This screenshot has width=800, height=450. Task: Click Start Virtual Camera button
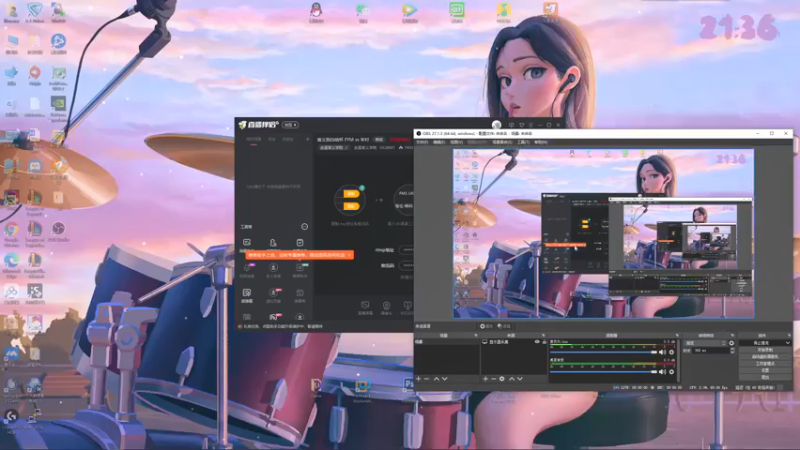(x=765, y=357)
